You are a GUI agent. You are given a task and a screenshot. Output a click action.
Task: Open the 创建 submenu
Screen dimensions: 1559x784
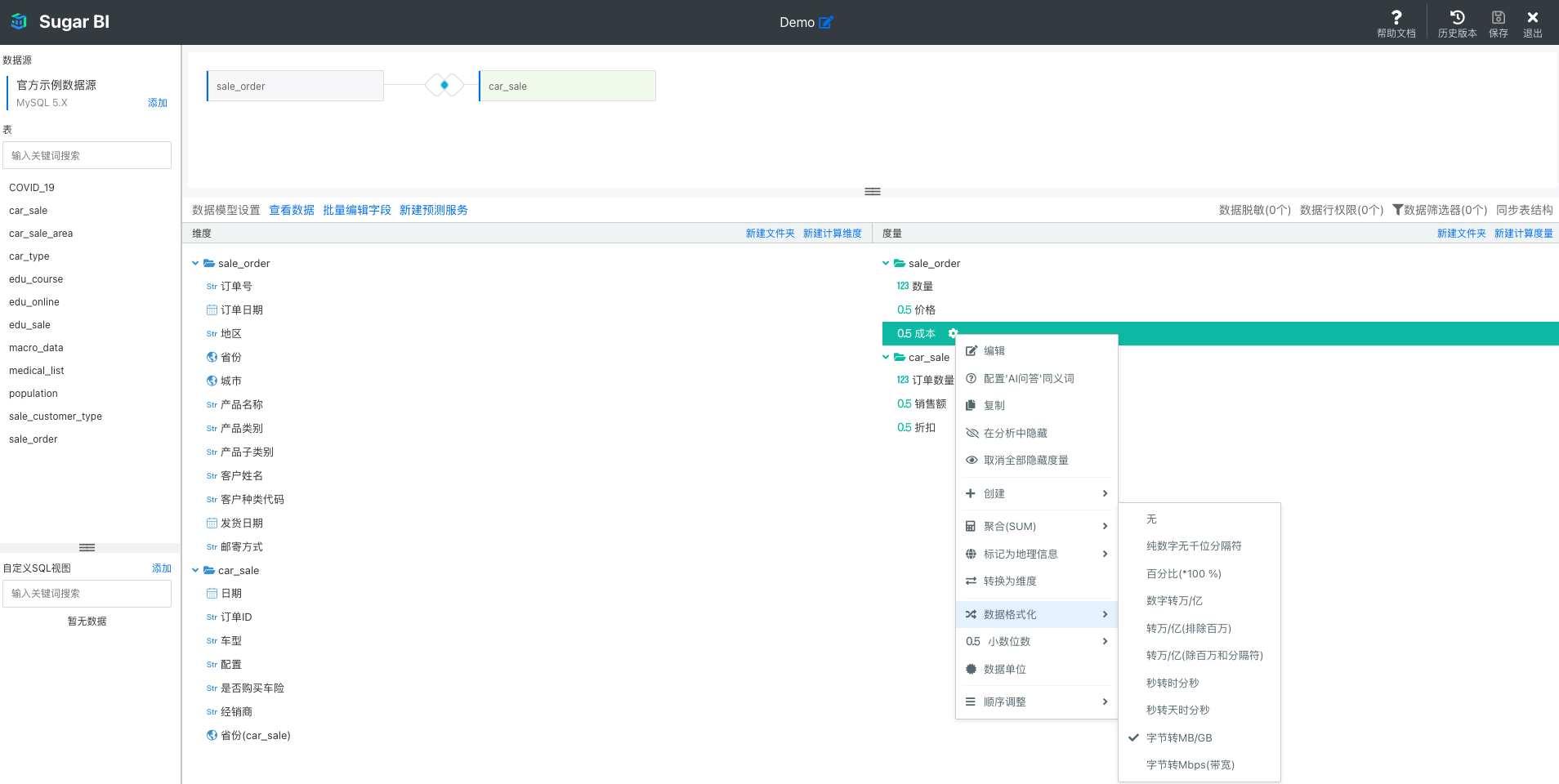click(1036, 493)
